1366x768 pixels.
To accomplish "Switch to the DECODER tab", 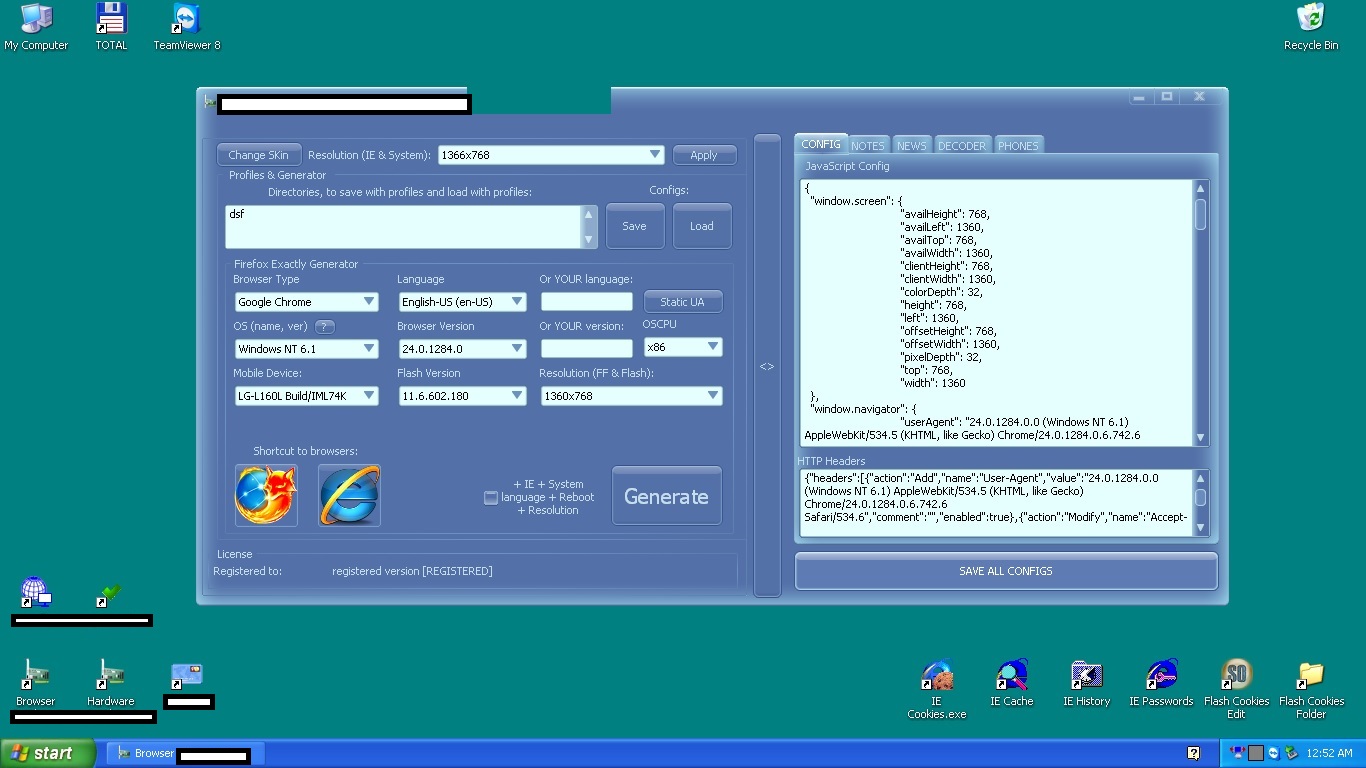I will pos(962,145).
